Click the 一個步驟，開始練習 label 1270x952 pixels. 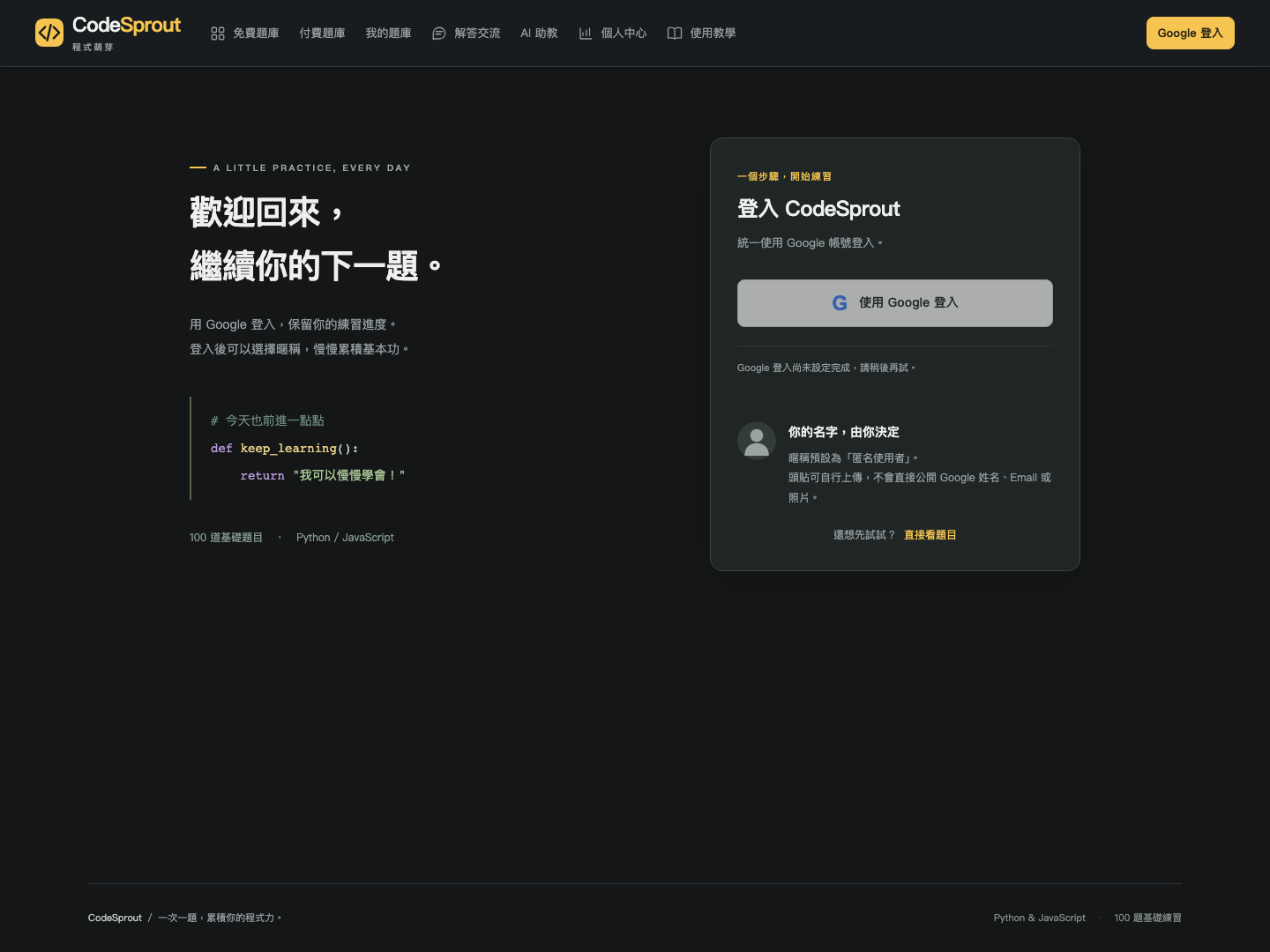click(784, 176)
